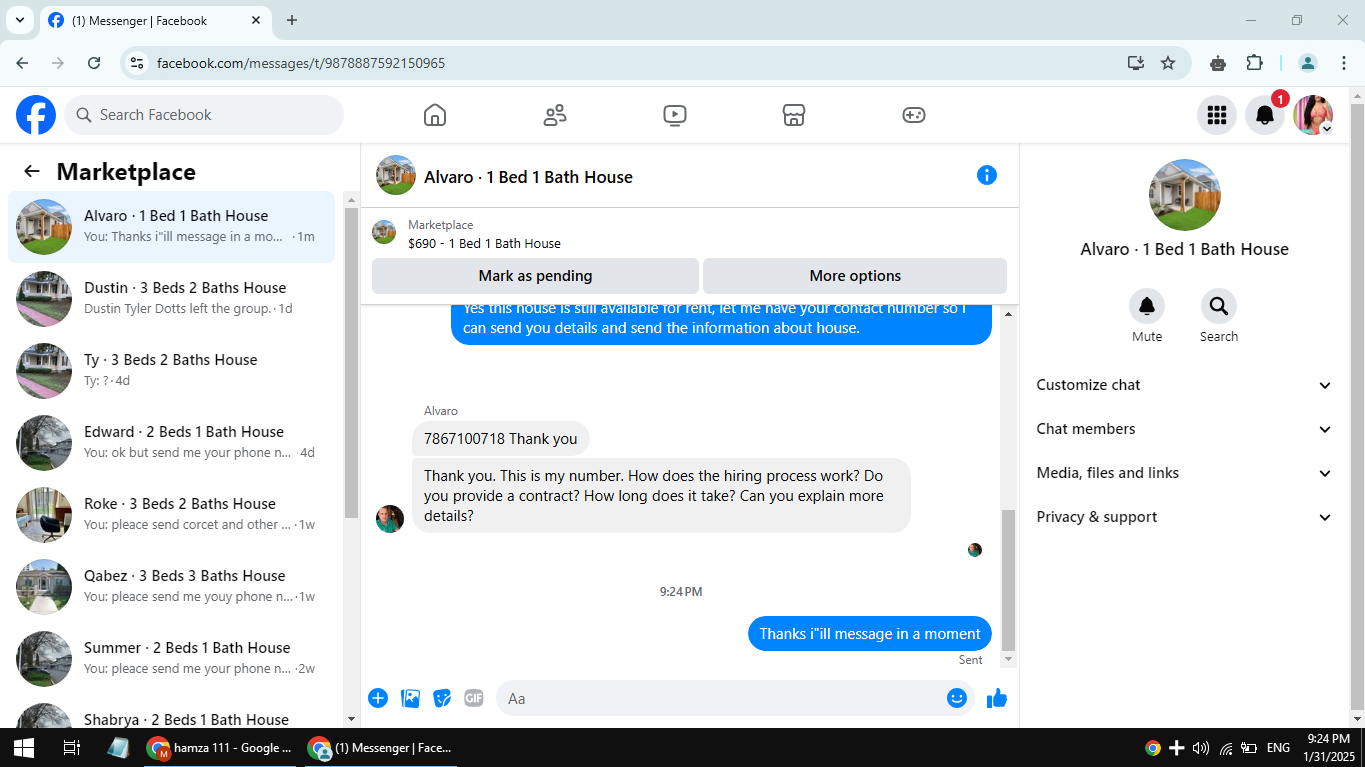Viewport: 1365px width, 767px height.
Task: Open Task View on the taskbar
Action: [71, 748]
